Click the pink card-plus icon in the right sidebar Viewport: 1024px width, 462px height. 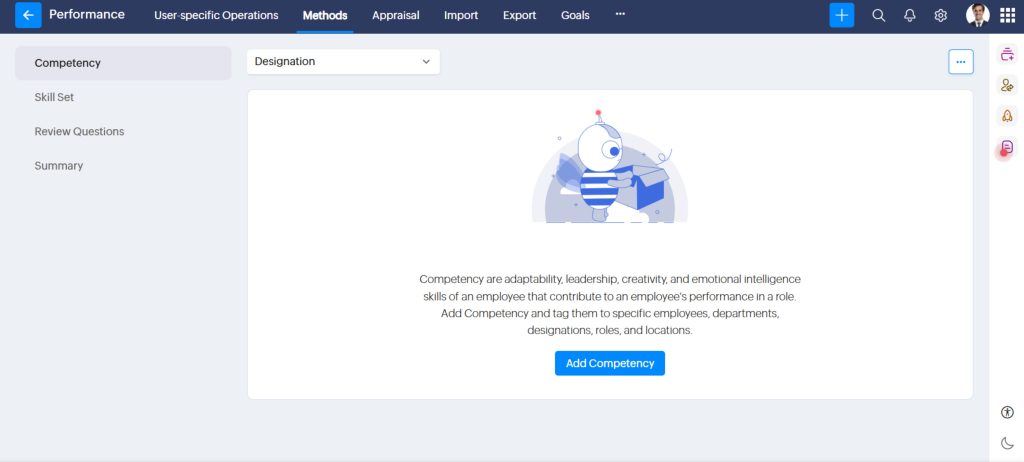tap(1007, 54)
